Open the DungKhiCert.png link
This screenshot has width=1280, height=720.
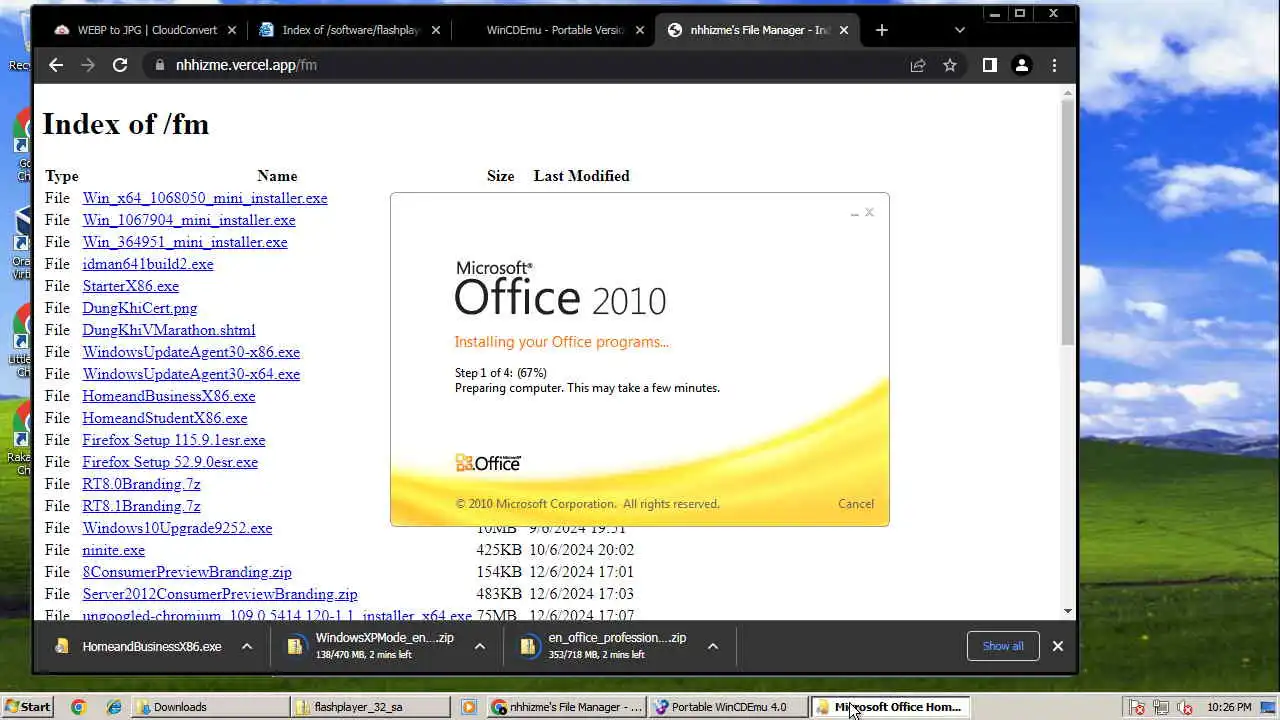140,308
